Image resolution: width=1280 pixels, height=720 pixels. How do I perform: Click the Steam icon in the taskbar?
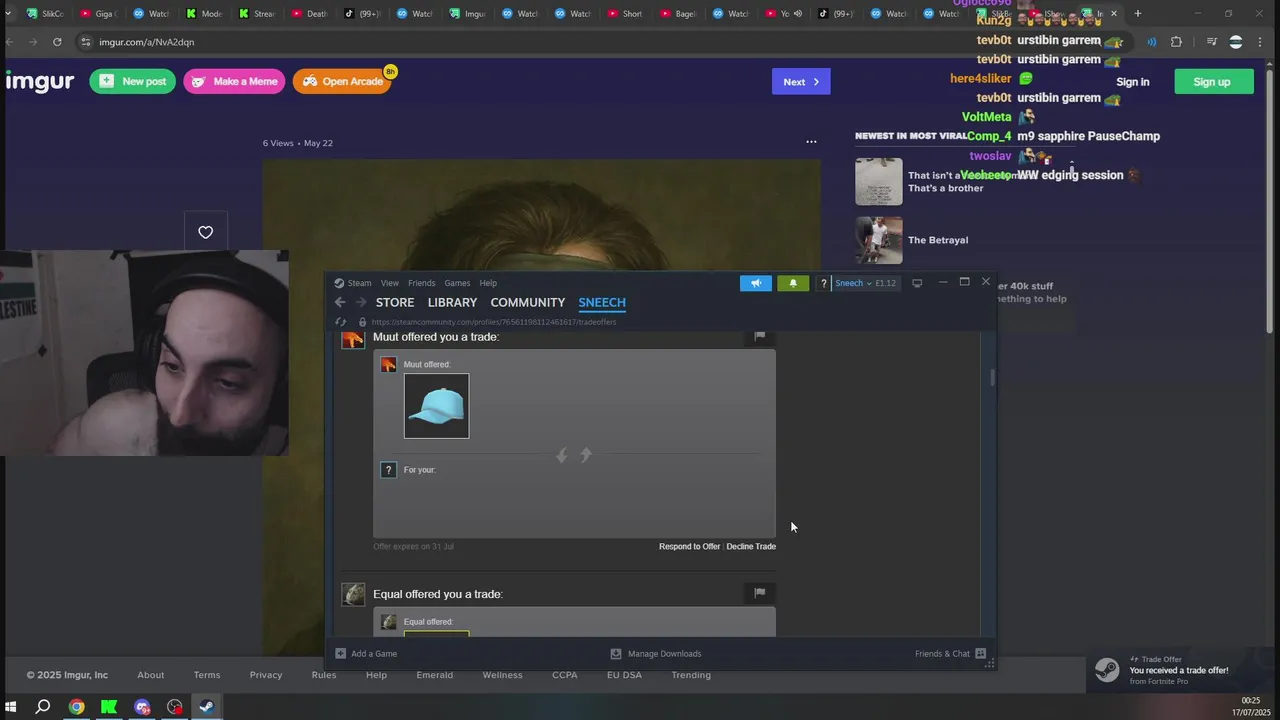point(206,707)
